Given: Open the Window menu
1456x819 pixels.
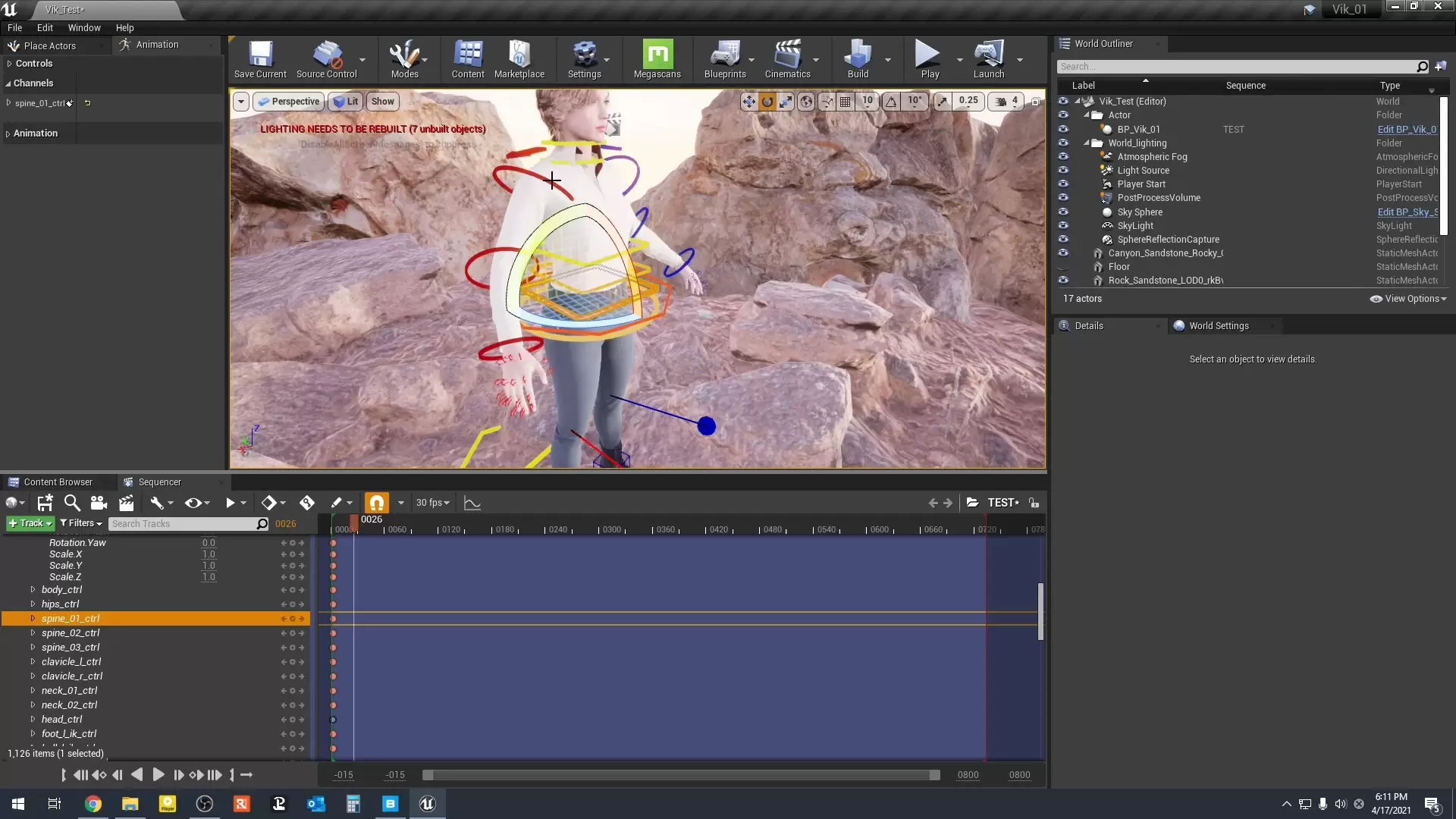Looking at the screenshot, I should [83, 28].
